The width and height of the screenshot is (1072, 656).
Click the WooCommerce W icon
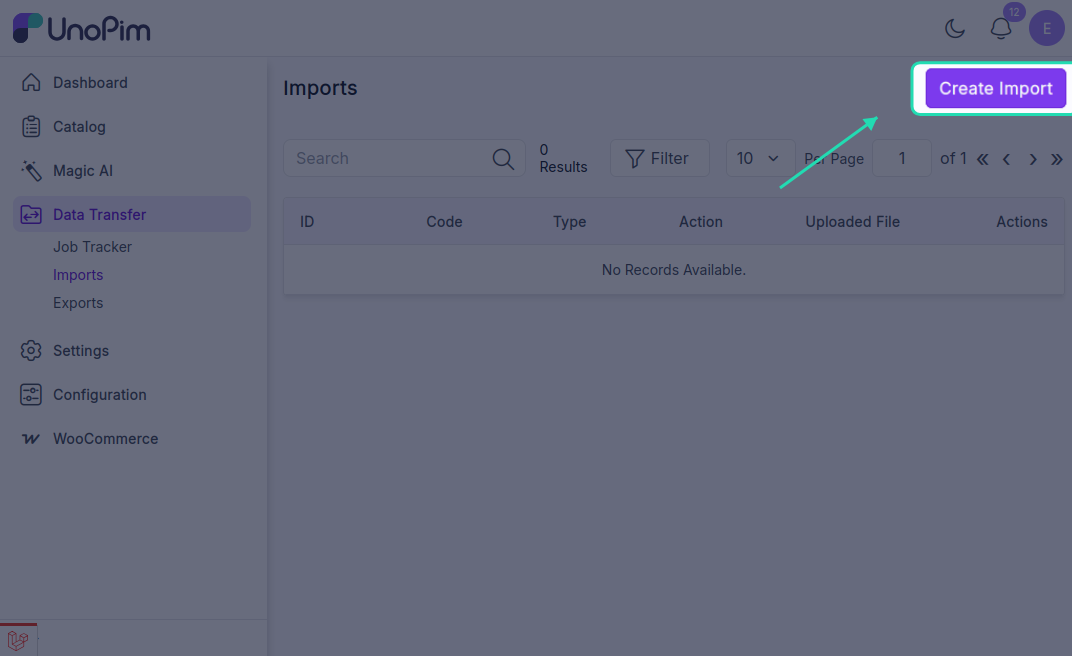click(x=31, y=439)
